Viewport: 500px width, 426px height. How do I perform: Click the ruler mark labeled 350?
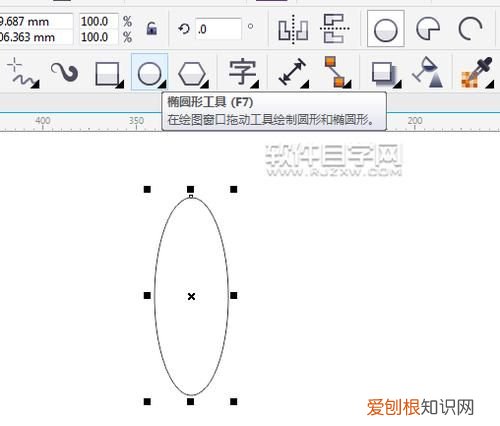tap(137, 120)
